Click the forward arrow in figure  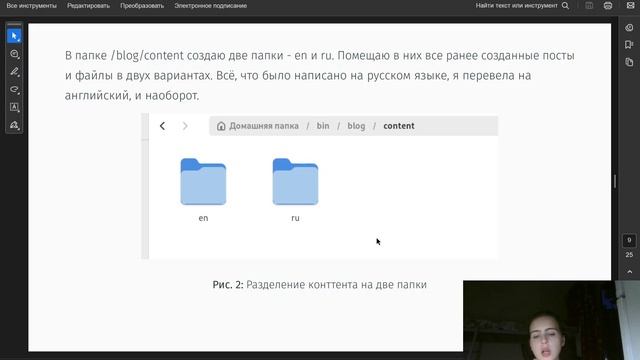click(x=185, y=126)
